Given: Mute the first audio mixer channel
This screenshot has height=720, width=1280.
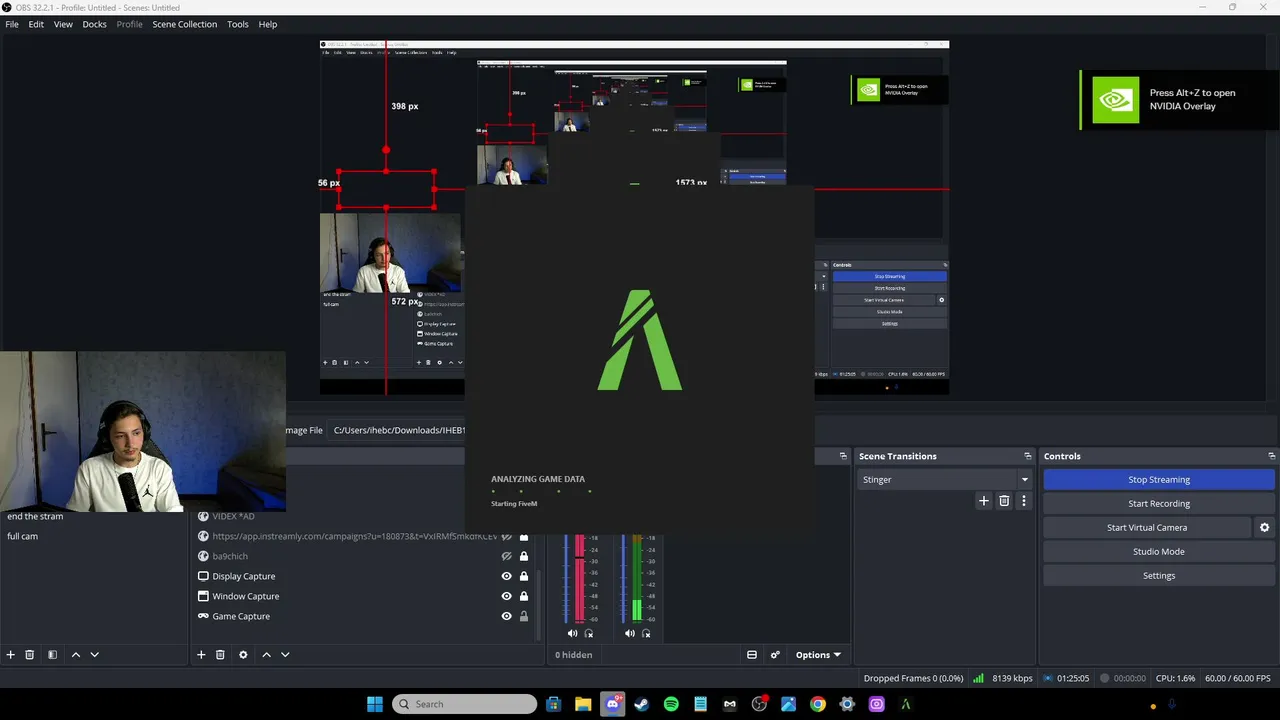Looking at the screenshot, I should pos(572,633).
